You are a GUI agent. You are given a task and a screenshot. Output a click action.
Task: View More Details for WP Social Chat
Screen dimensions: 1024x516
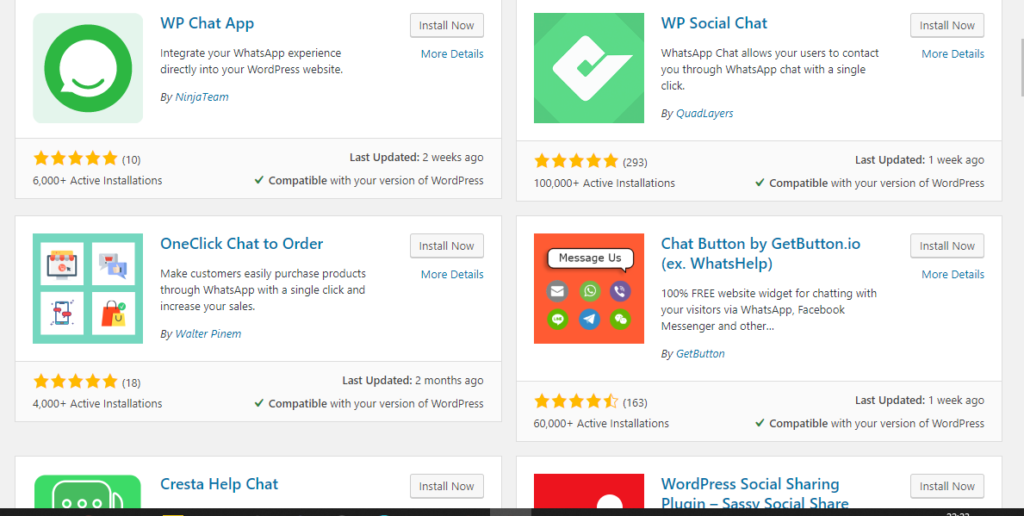tap(952, 54)
